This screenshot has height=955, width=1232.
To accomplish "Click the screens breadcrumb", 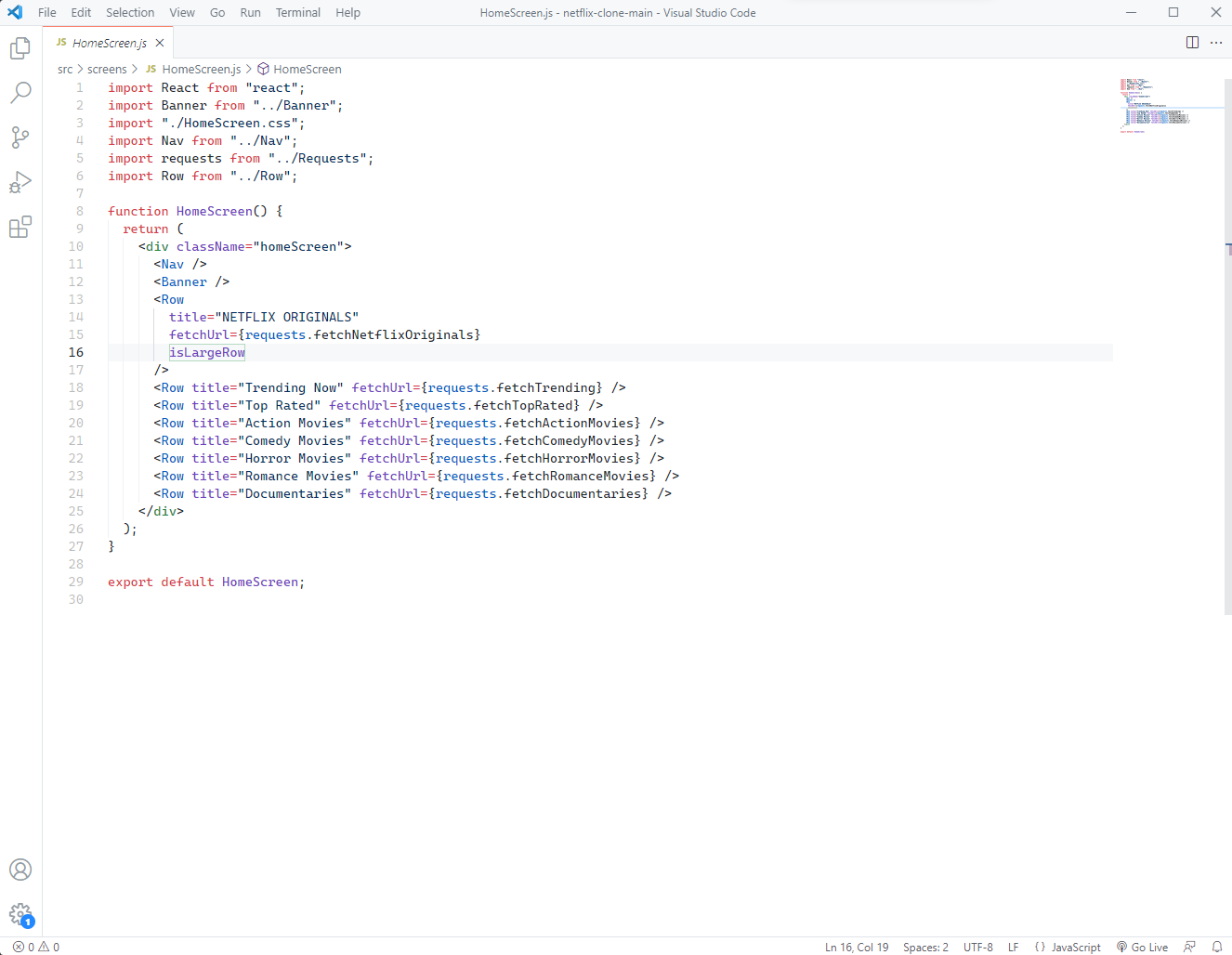I will point(107,69).
